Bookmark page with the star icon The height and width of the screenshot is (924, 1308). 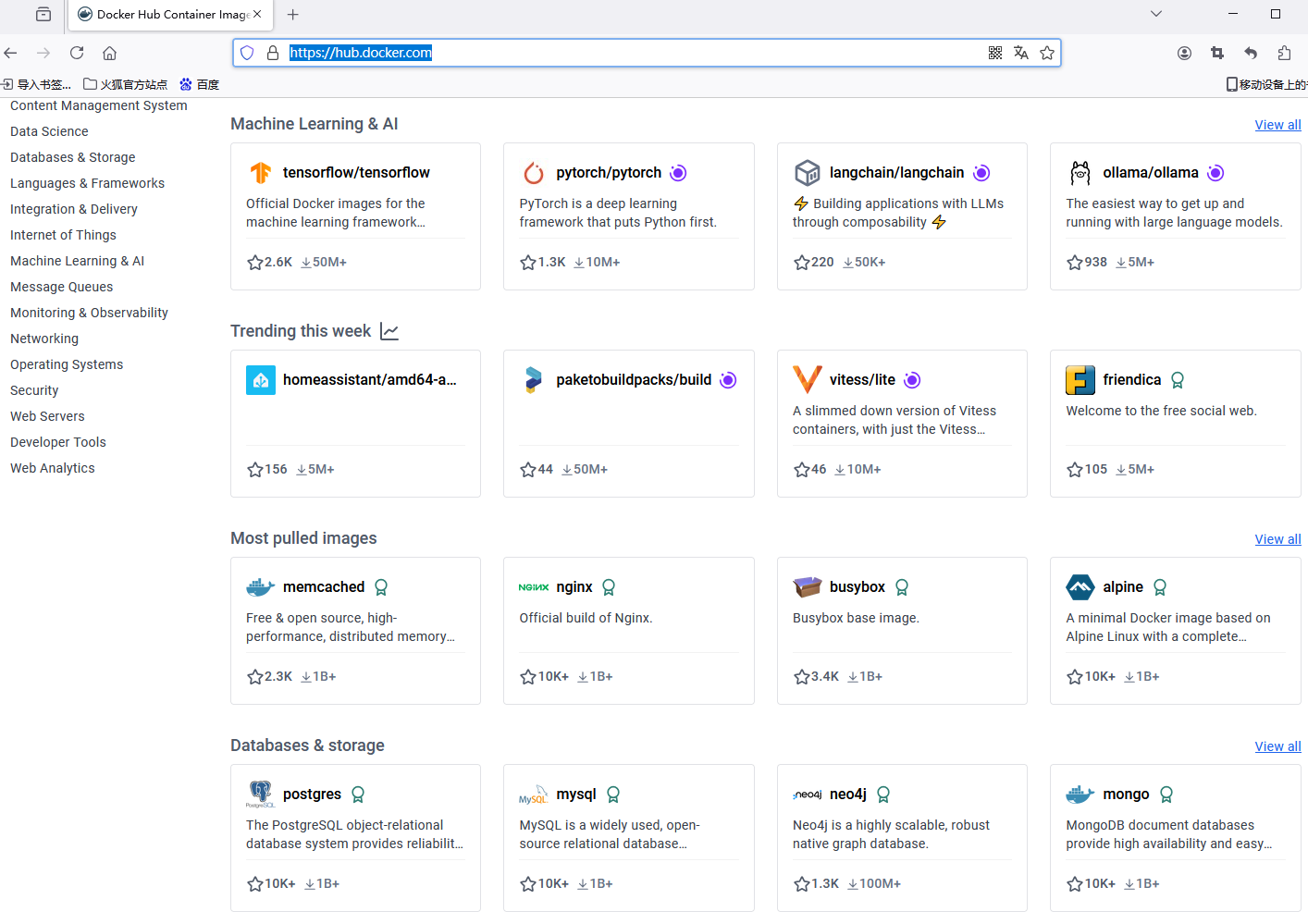pyautogui.click(x=1047, y=53)
